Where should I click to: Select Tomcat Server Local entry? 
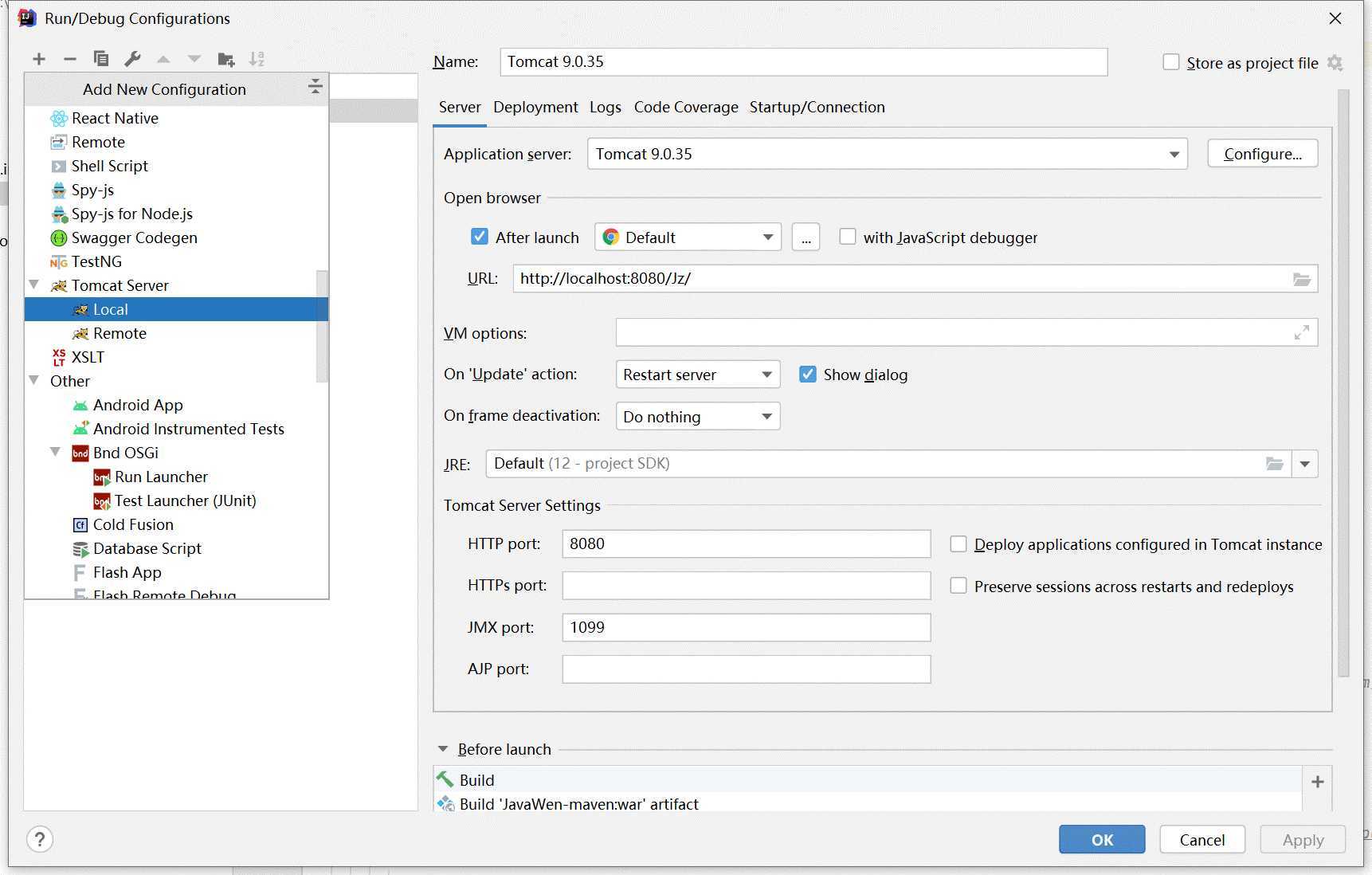[176, 309]
